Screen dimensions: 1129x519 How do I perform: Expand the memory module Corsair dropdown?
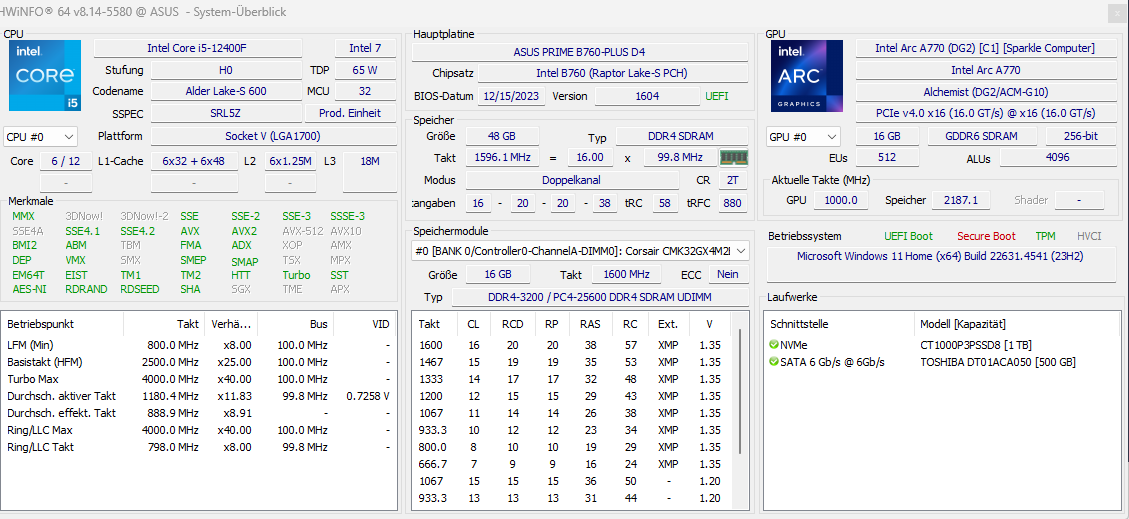pos(580,251)
